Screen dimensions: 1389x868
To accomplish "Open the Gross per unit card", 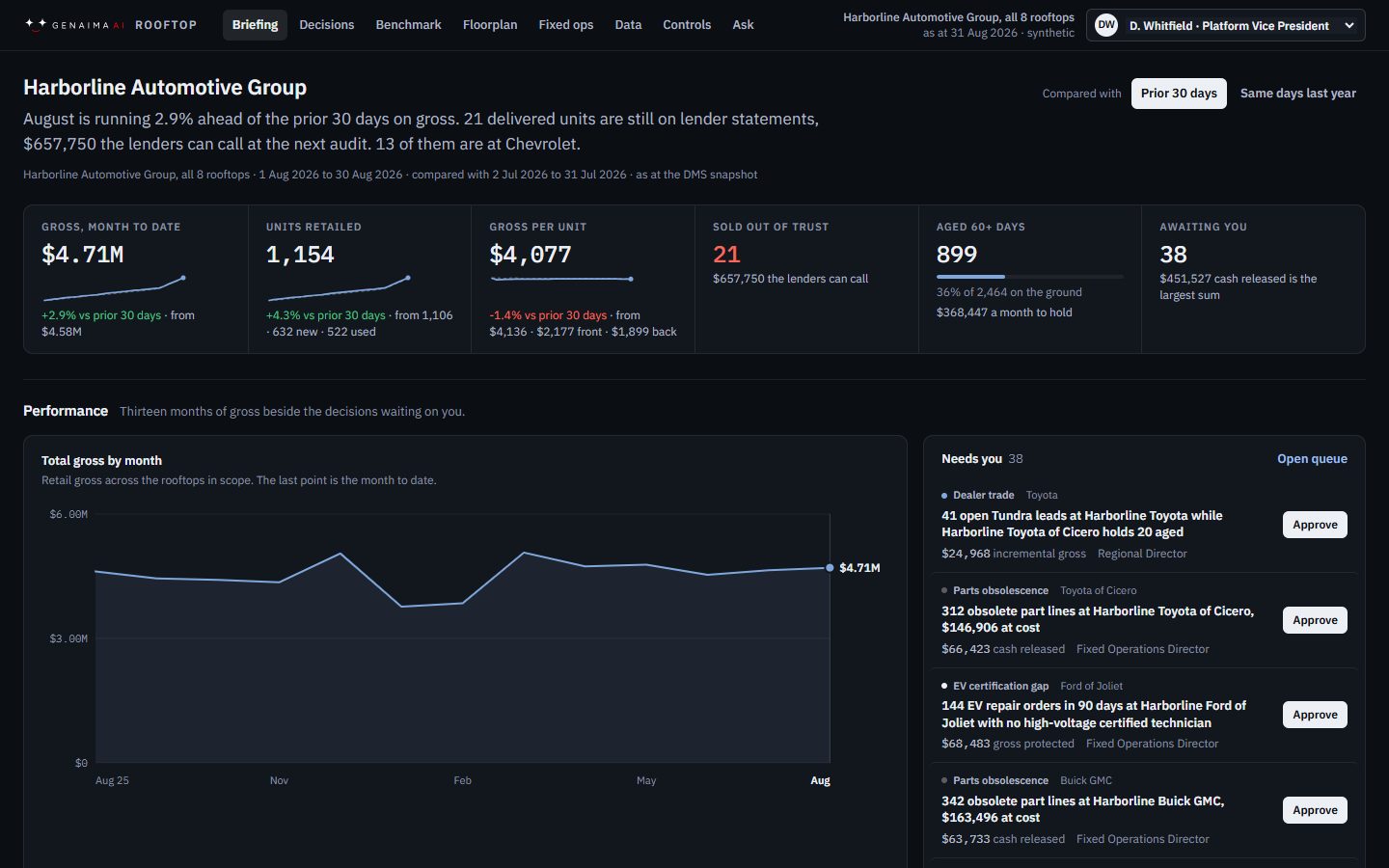I will pyautogui.click(x=583, y=279).
